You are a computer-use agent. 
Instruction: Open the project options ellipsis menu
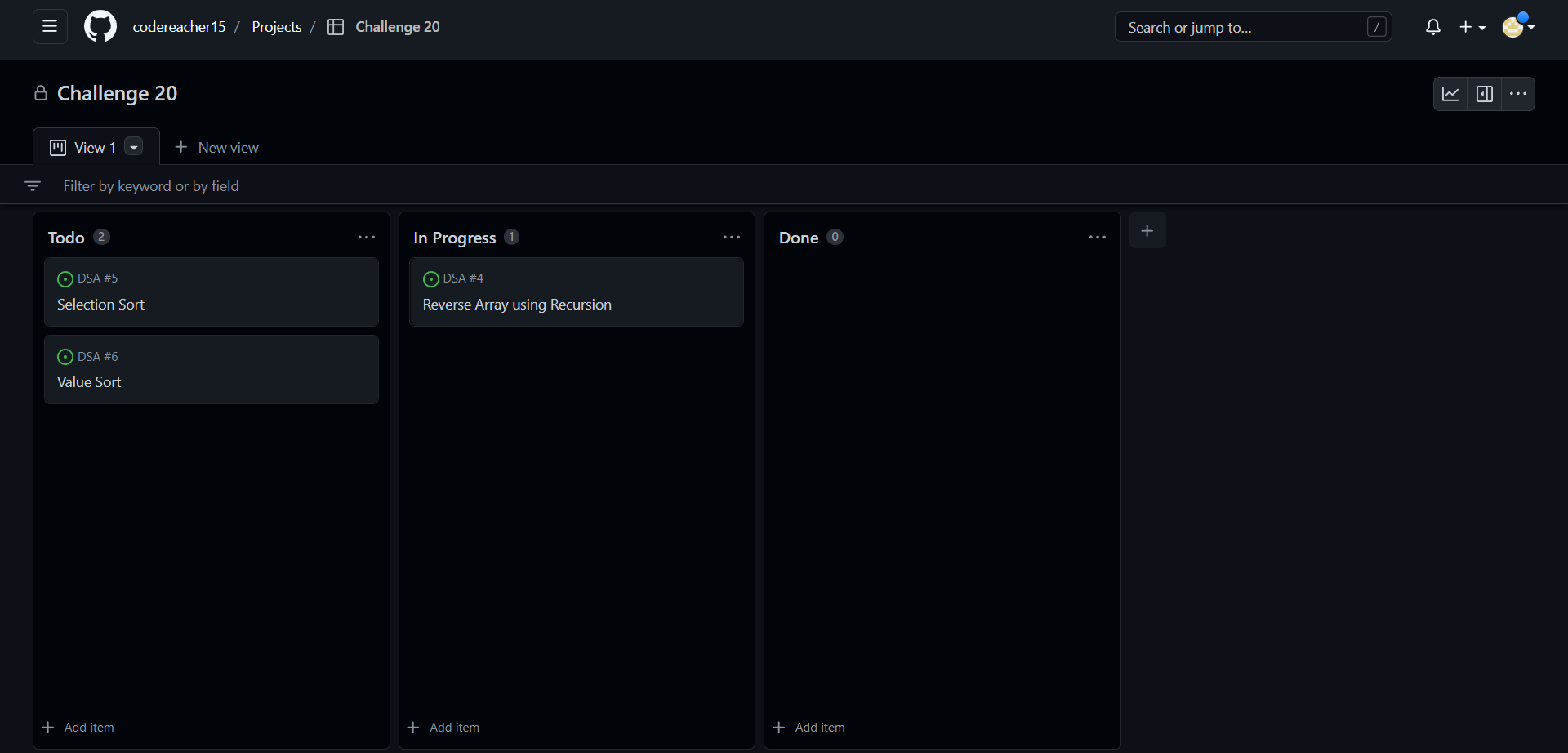1519,93
